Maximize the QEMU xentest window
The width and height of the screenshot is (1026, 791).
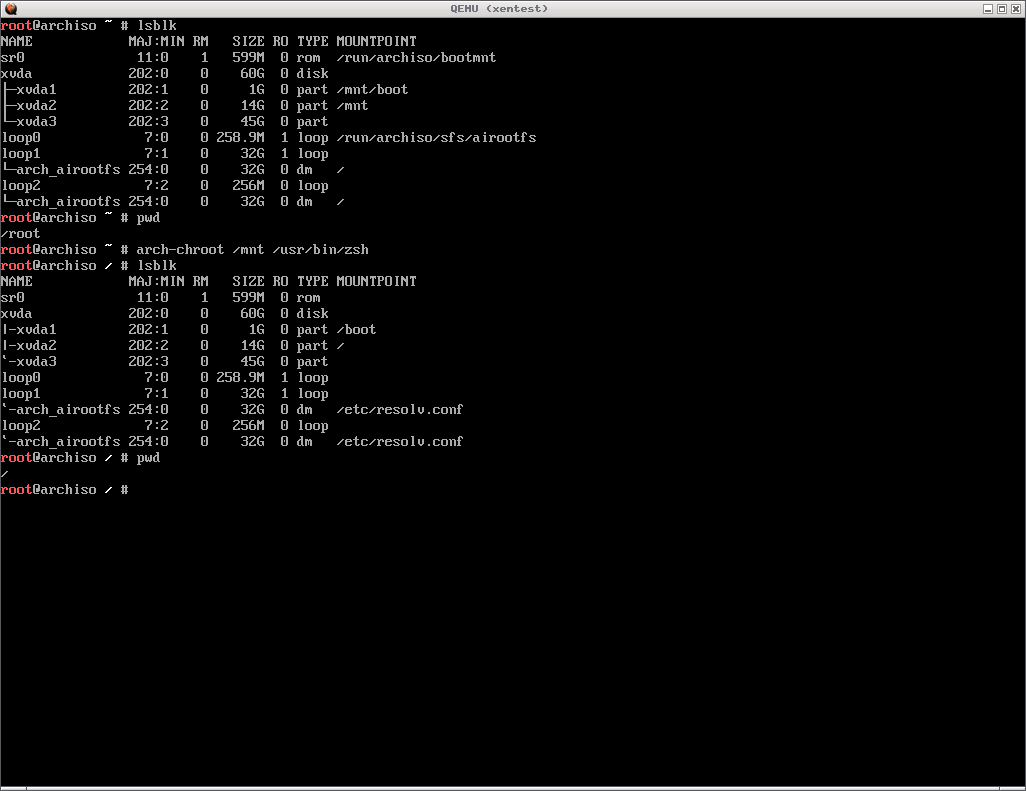(x=1002, y=8)
